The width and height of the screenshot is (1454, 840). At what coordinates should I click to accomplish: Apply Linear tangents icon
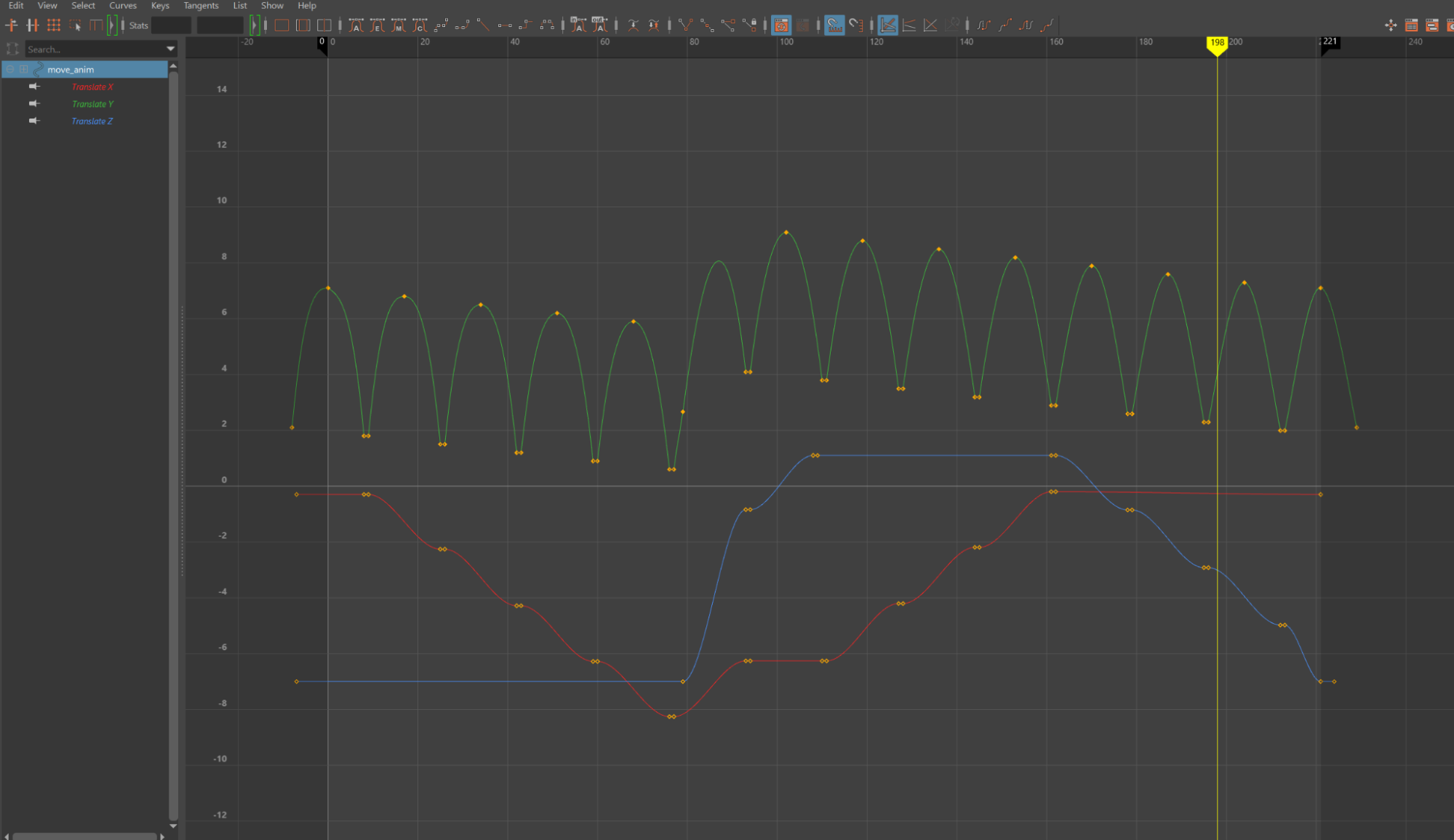tap(483, 25)
